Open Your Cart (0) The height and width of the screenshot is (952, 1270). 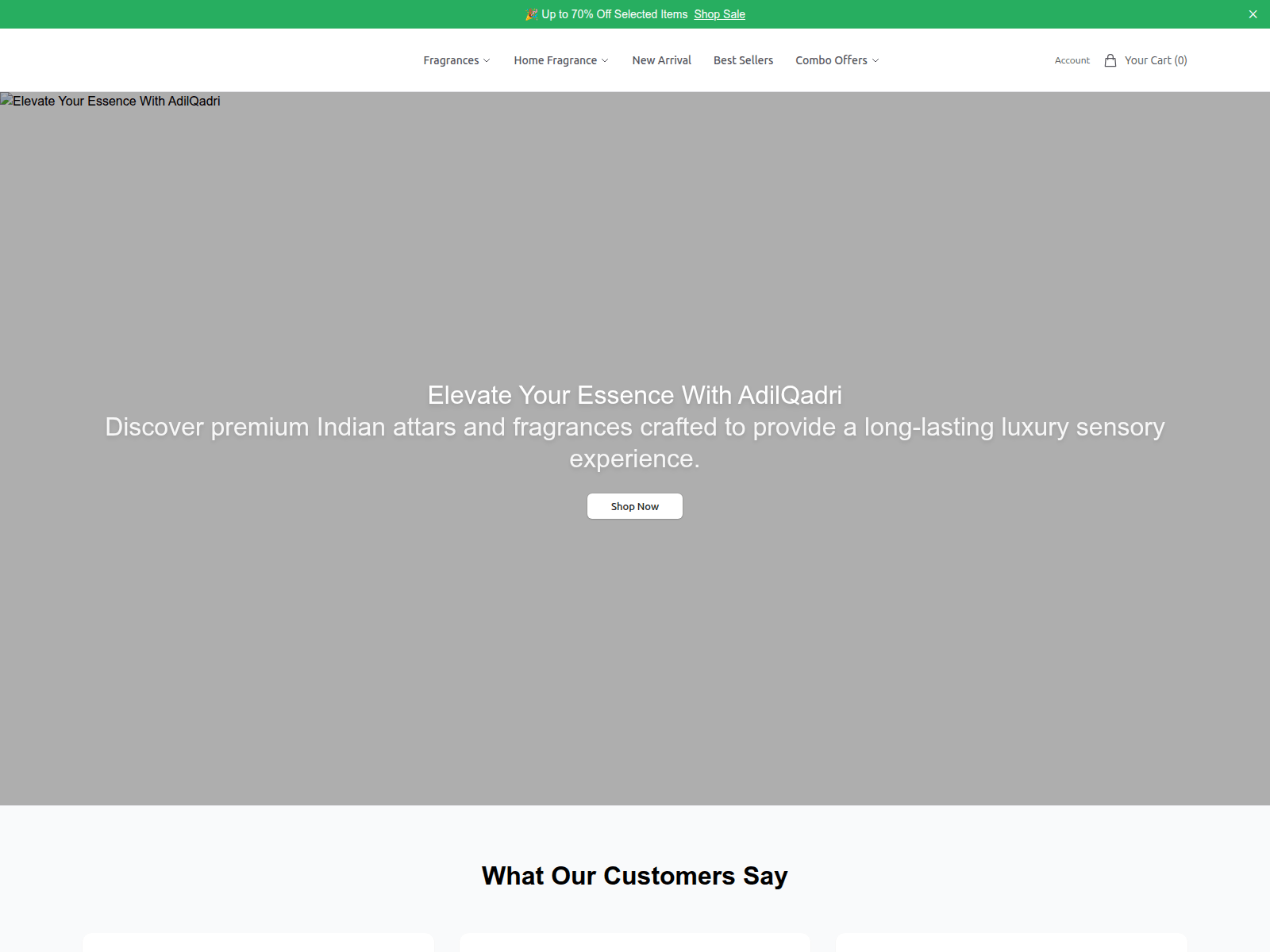click(1156, 60)
